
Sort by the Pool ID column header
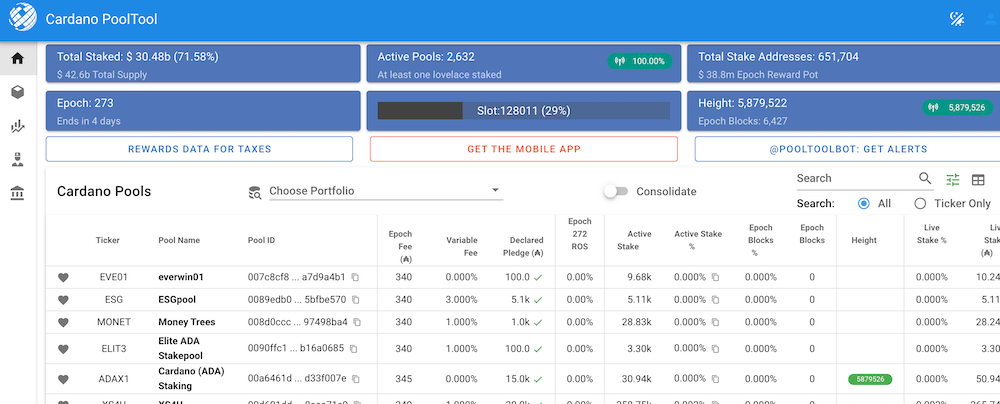pyautogui.click(x=261, y=241)
